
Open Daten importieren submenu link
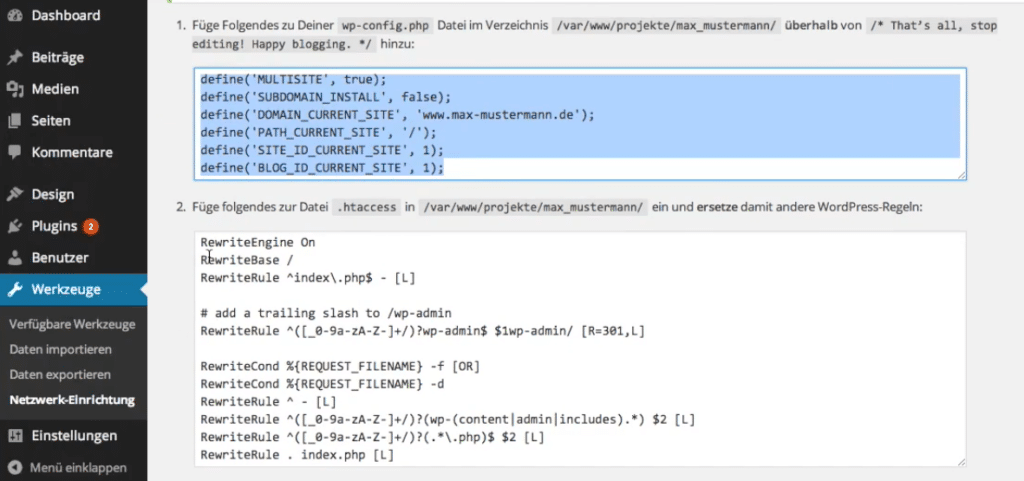(x=61, y=350)
